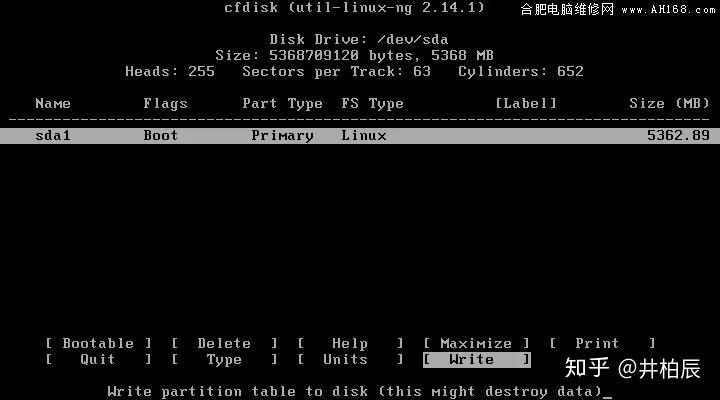Select the Maximize menu option
This screenshot has height=400, width=720.
tap(476, 343)
